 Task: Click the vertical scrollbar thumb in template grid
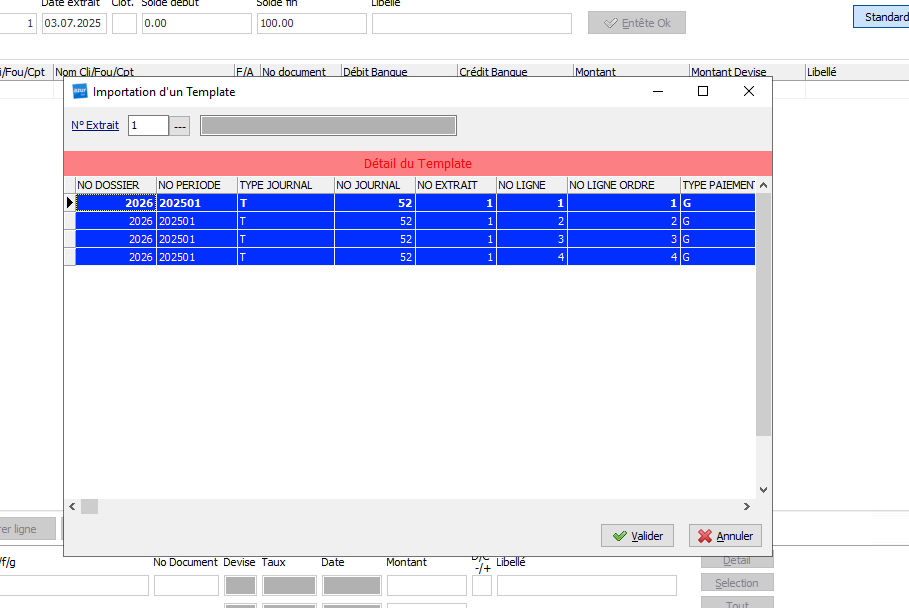pyautogui.click(x=763, y=314)
